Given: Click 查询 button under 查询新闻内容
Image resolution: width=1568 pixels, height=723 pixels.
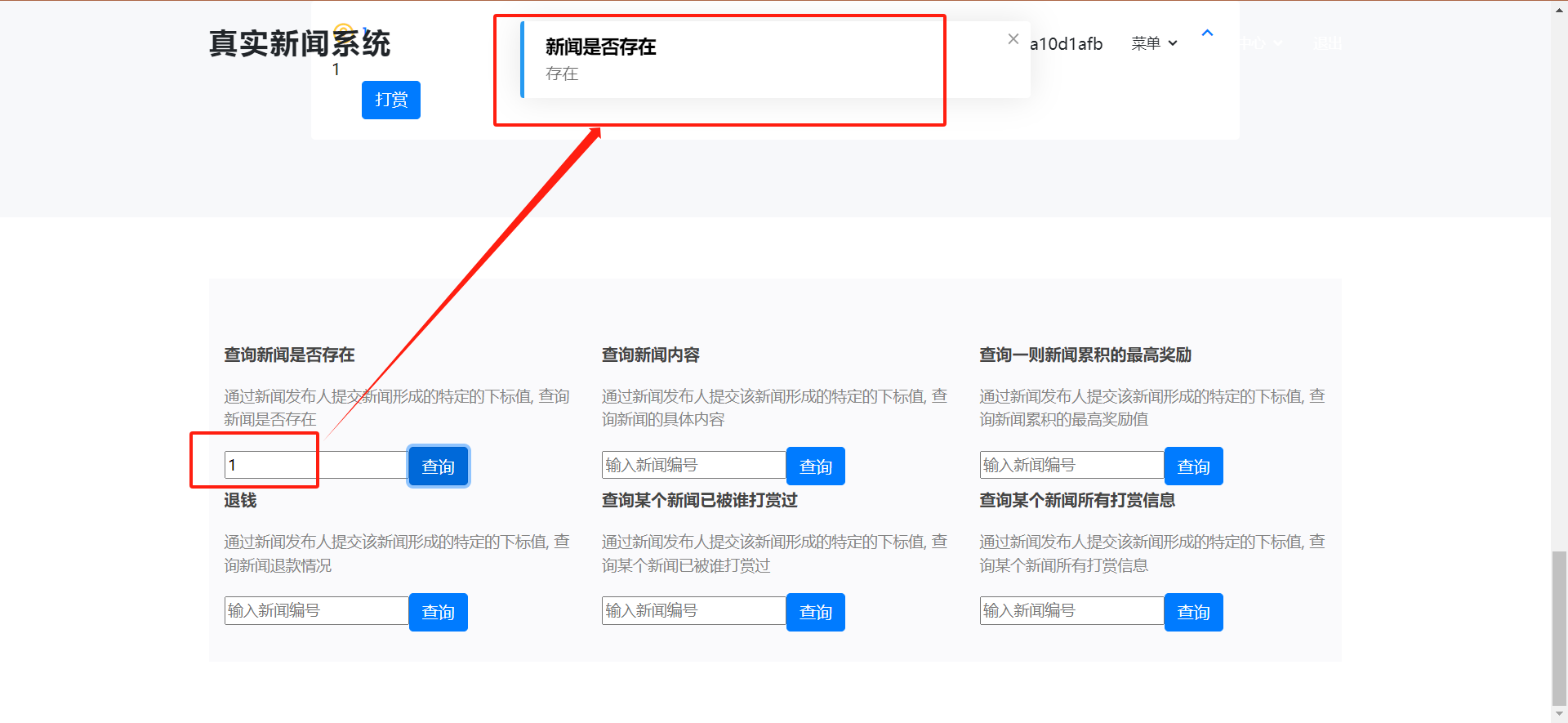Looking at the screenshot, I should (816, 466).
